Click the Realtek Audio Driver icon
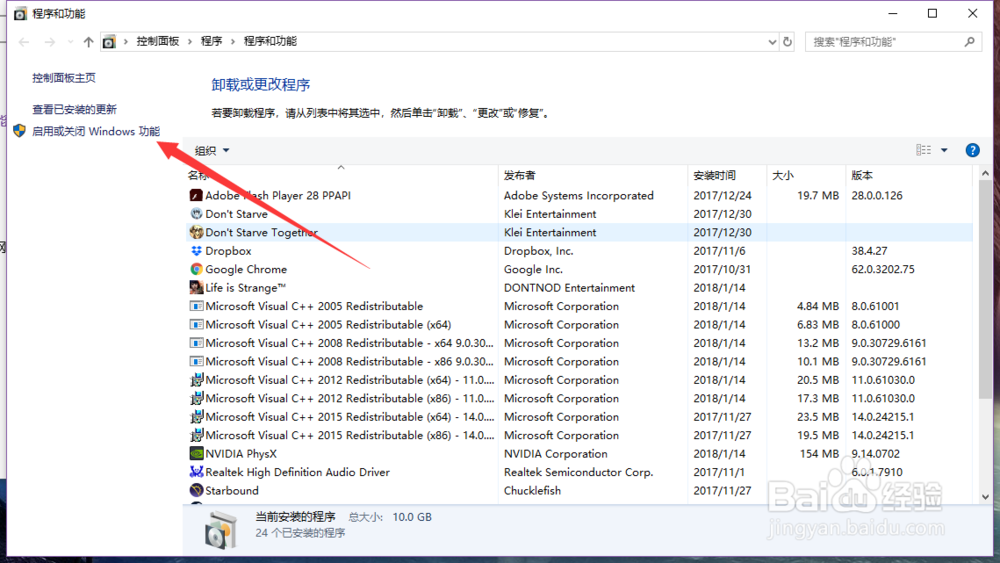Image resolution: width=1000 pixels, height=563 pixels. (196, 472)
